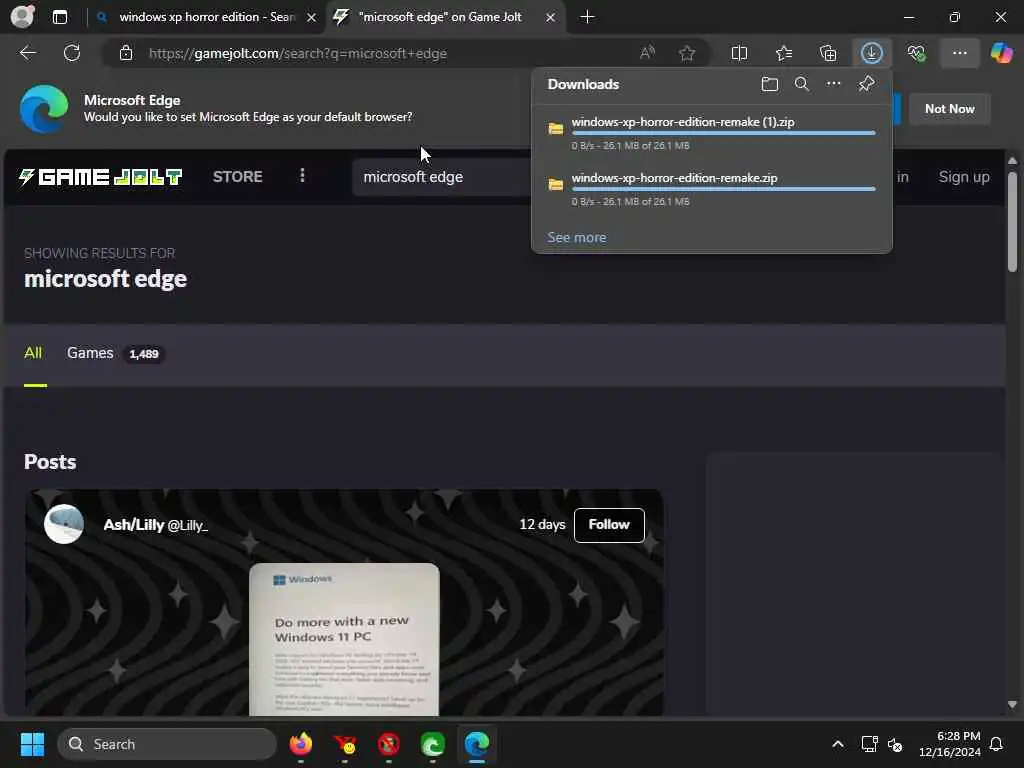Click the progress bar of remake (1).zip
1024x768 pixels.
pyautogui.click(x=724, y=133)
